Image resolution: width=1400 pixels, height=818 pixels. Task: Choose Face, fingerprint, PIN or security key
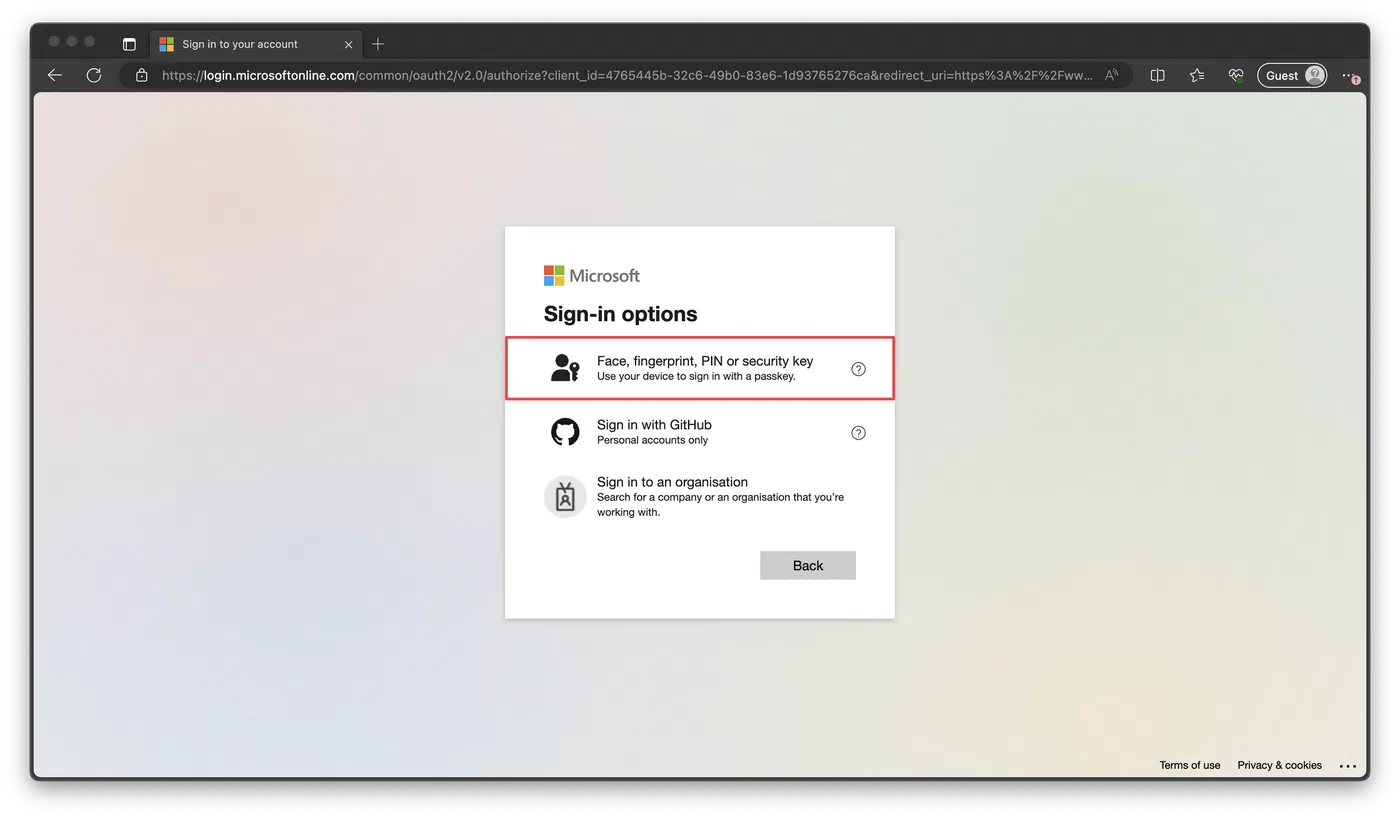point(700,368)
